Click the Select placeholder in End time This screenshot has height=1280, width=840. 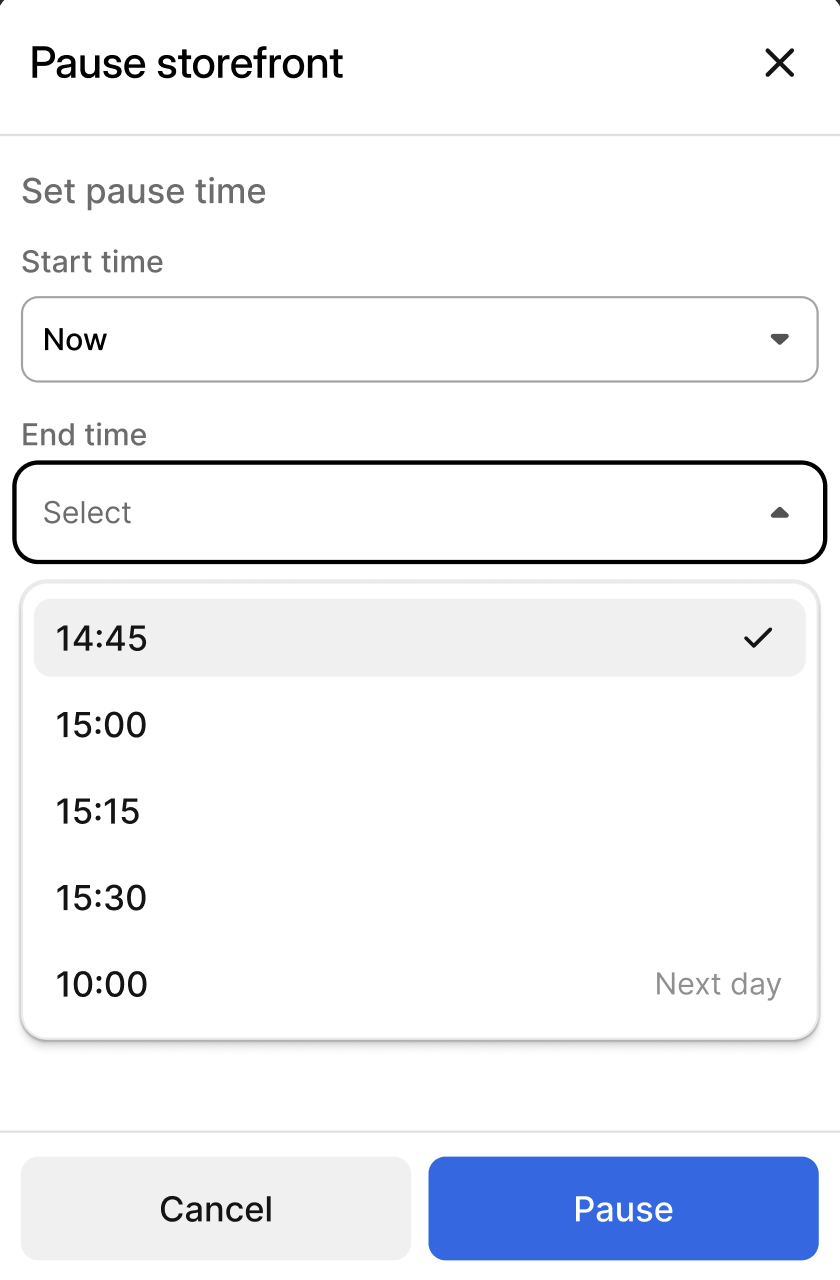(88, 513)
